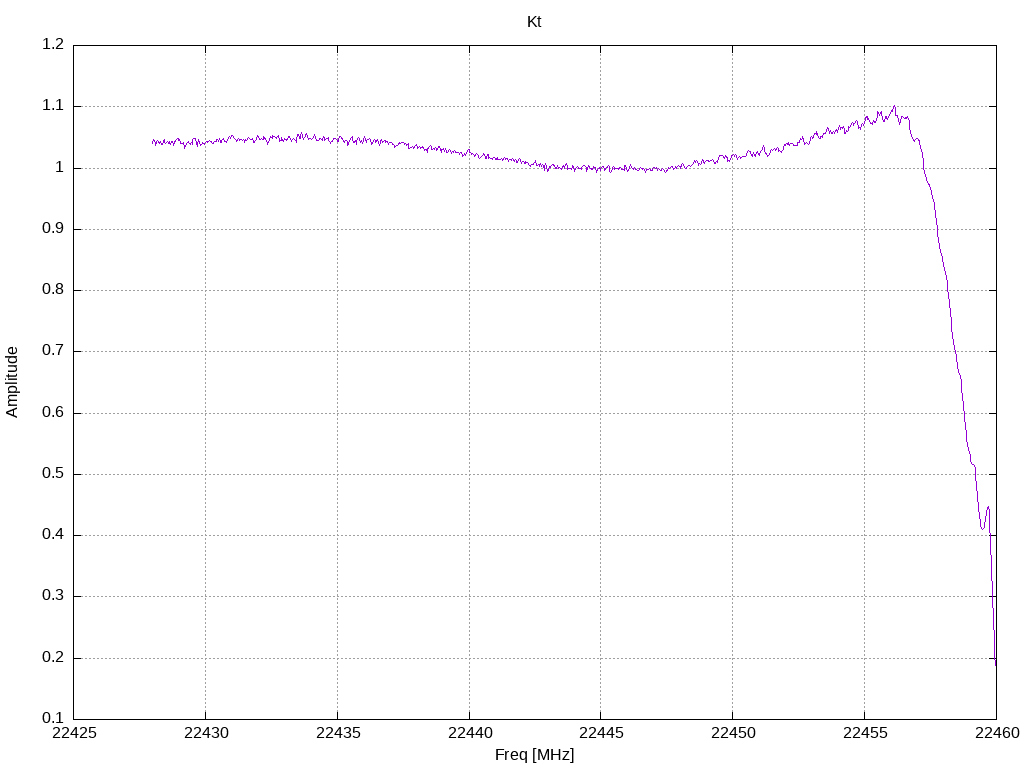Click the x-axis tick label "22440"
Image resolution: width=1024 pixels, height=768 pixels.
point(470,733)
